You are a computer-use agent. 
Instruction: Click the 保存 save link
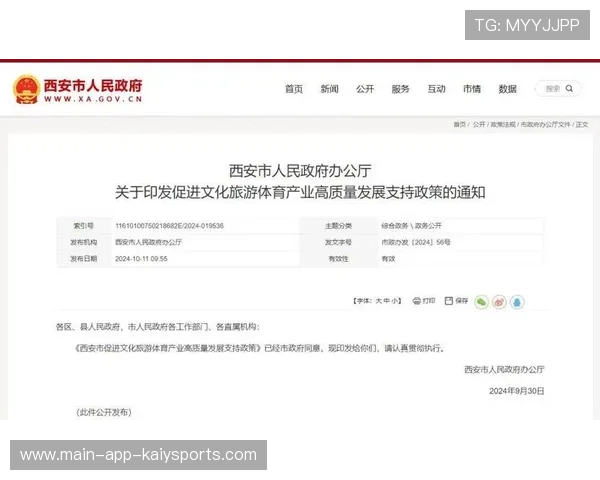point(461,301)
